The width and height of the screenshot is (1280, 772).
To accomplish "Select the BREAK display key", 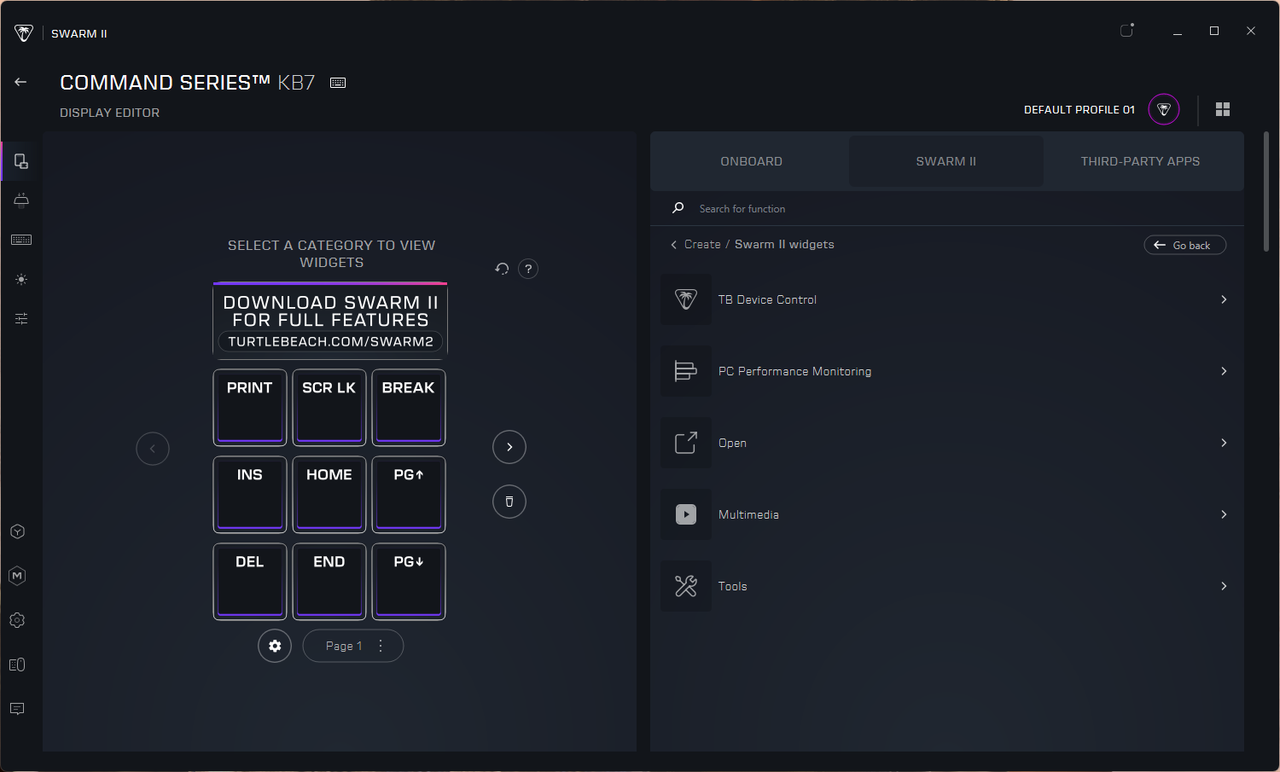I will click(x=409, y=408).
